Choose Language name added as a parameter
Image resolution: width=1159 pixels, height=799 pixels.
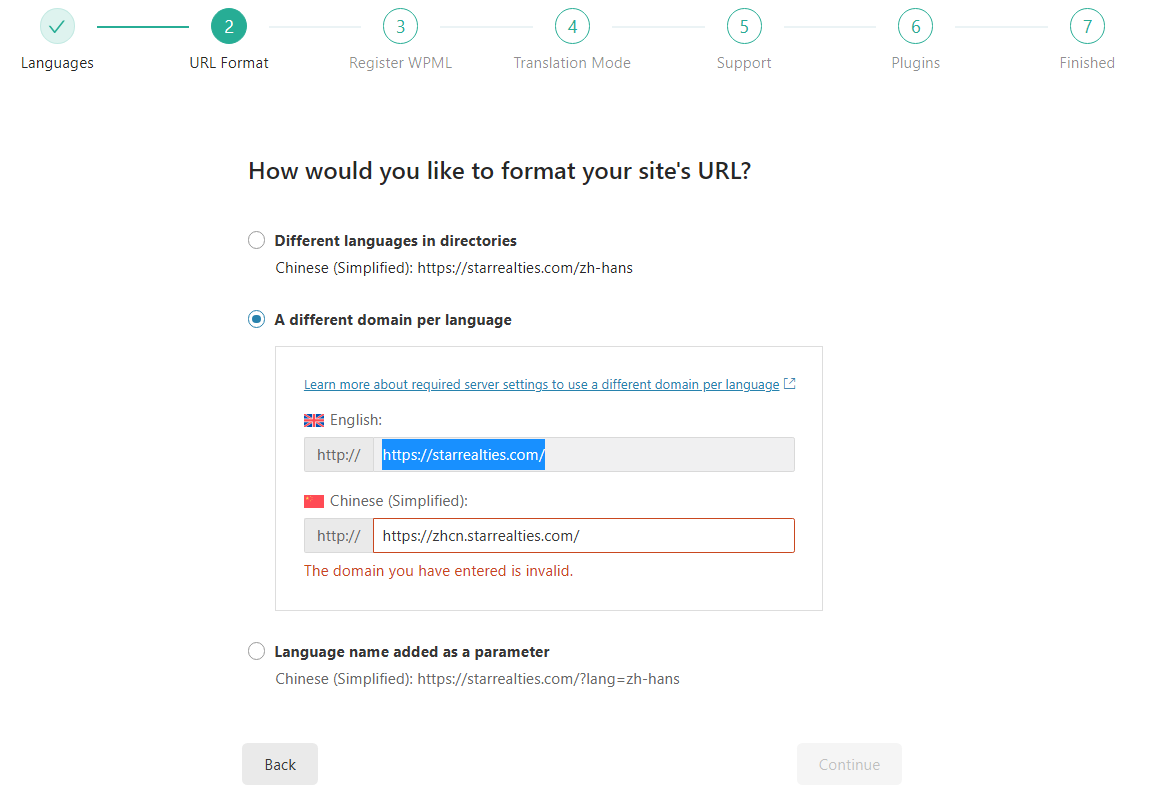click(x=256, y=651)
